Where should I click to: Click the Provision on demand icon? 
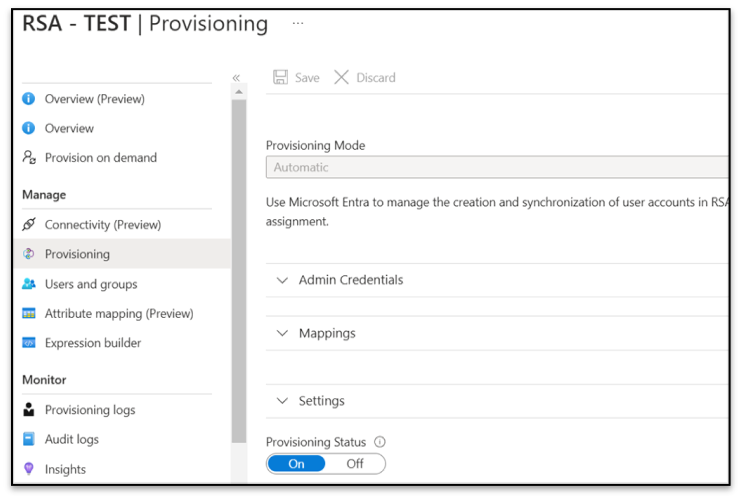[29, 158]
